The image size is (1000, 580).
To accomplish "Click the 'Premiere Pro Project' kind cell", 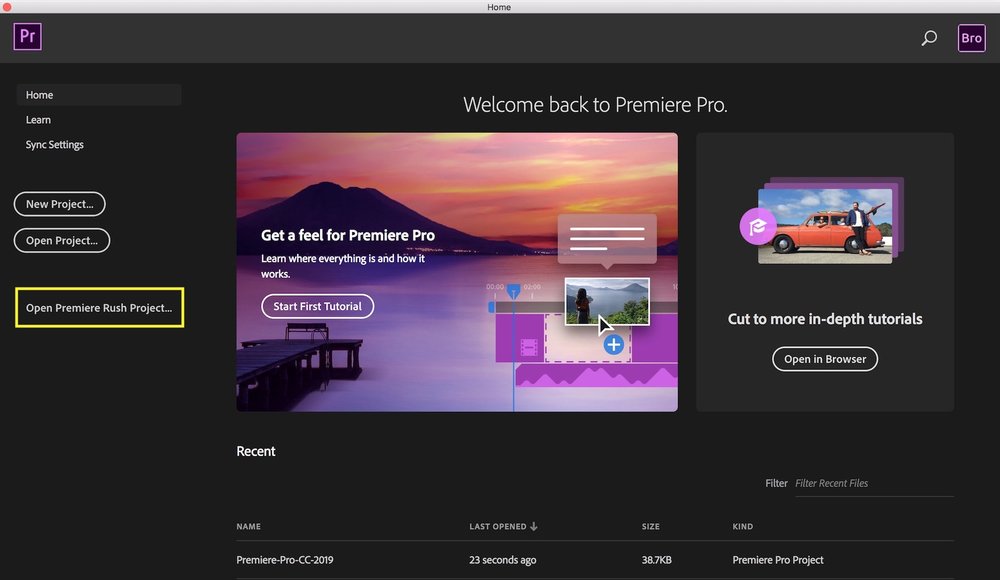I will [777, 560].
